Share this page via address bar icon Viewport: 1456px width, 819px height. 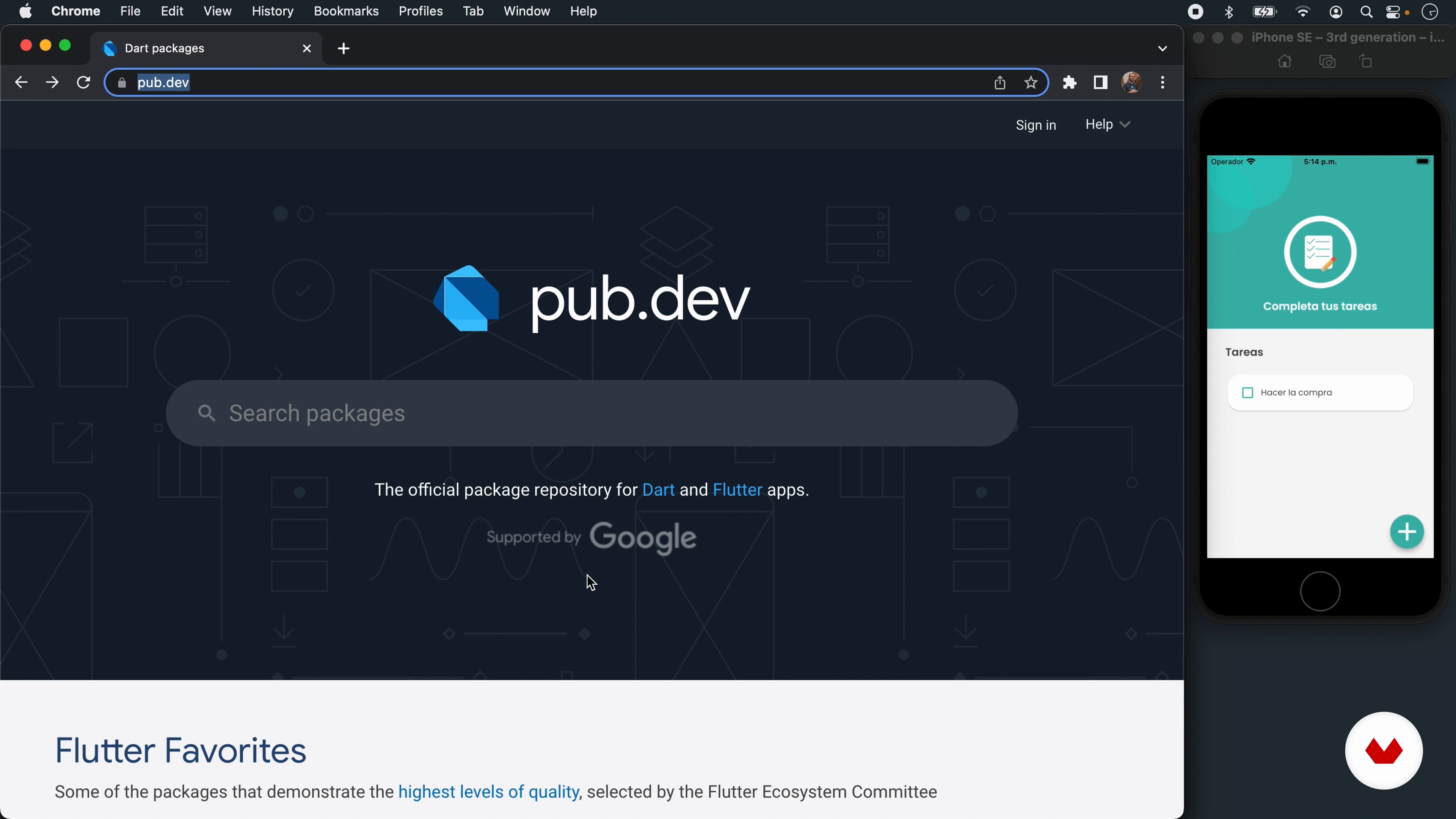coord(1000,83)
